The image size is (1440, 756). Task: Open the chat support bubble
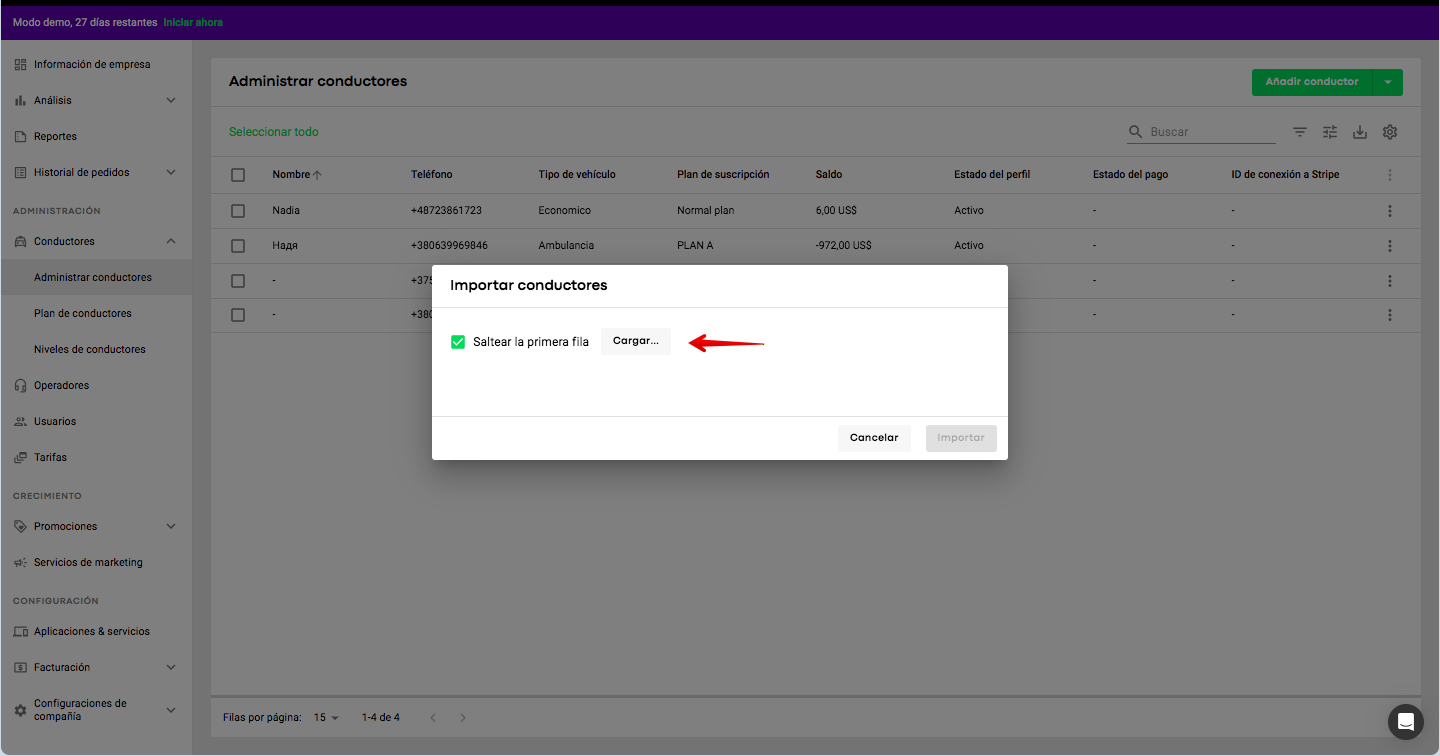[1405, 721]
